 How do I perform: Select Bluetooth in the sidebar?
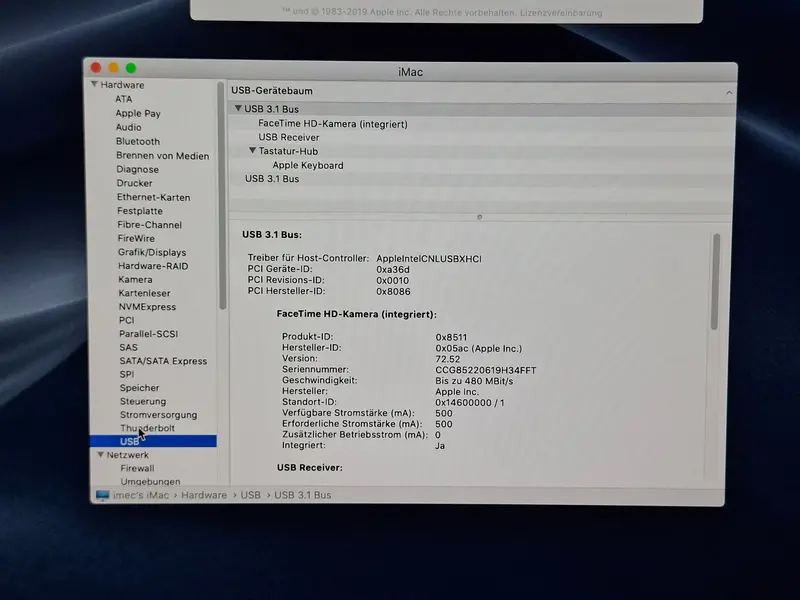click(x=138, y=141)
